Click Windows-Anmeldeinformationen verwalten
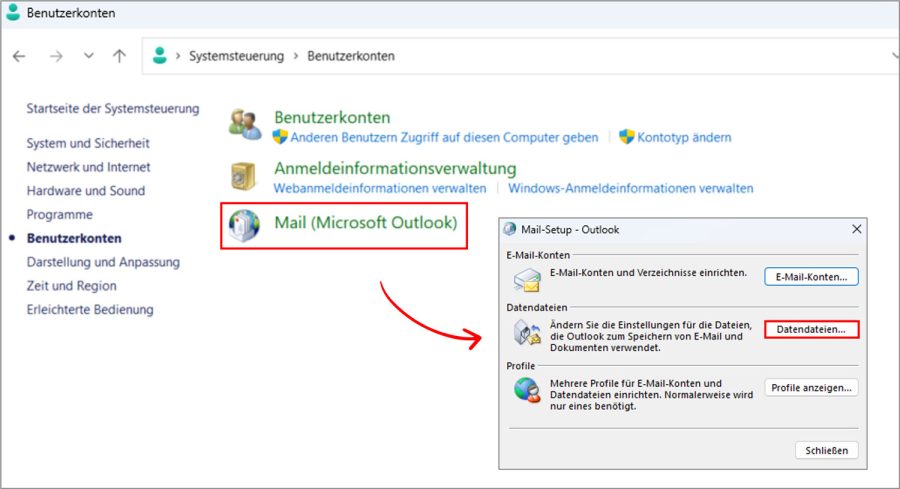 coord(631,188)
